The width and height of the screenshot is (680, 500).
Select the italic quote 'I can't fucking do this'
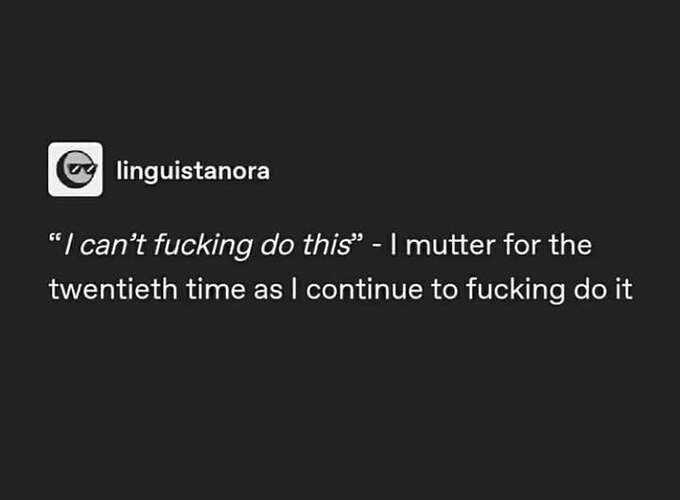[207, 245]
